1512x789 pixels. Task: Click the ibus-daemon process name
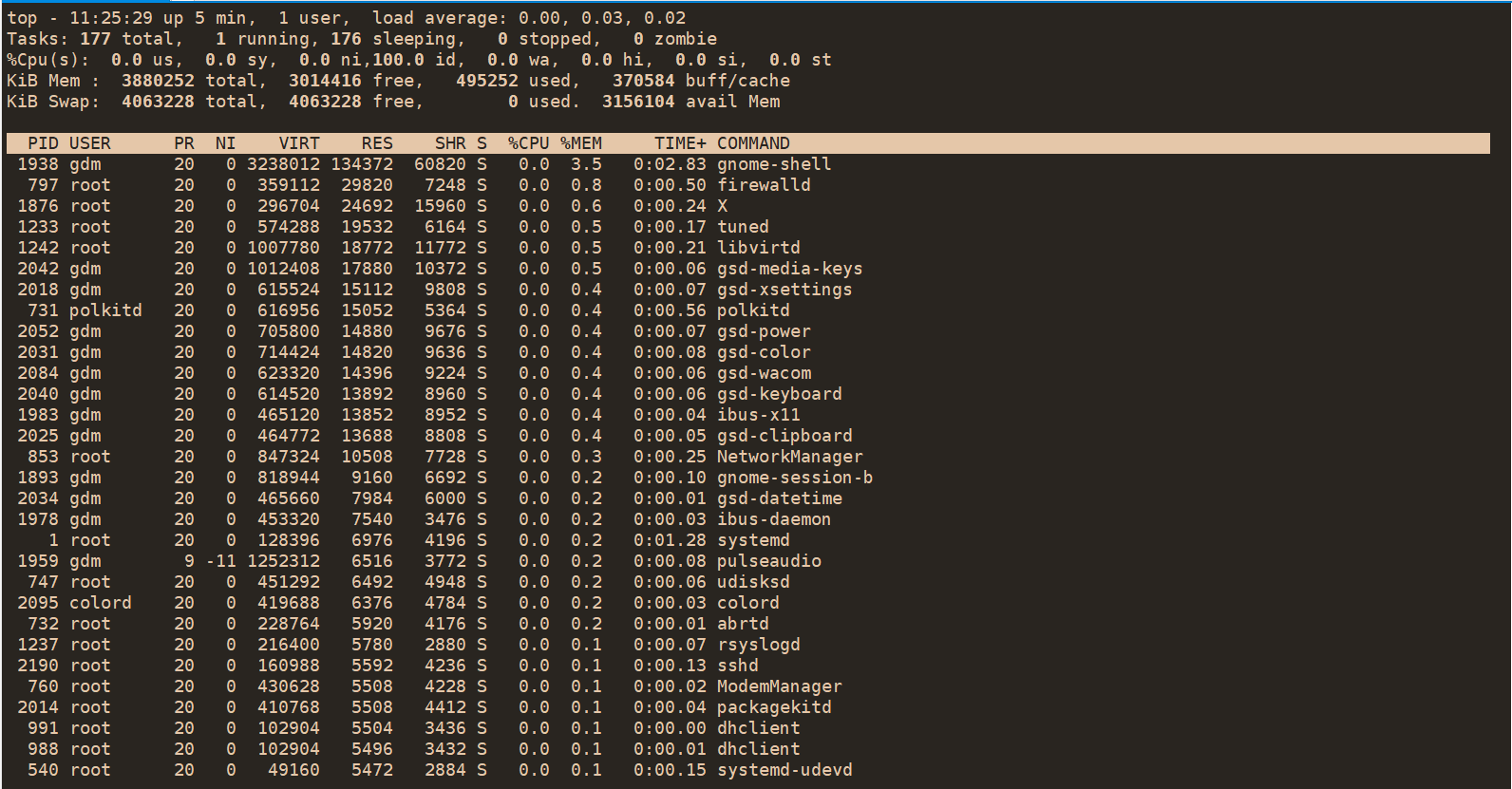[x=774, y=519]
